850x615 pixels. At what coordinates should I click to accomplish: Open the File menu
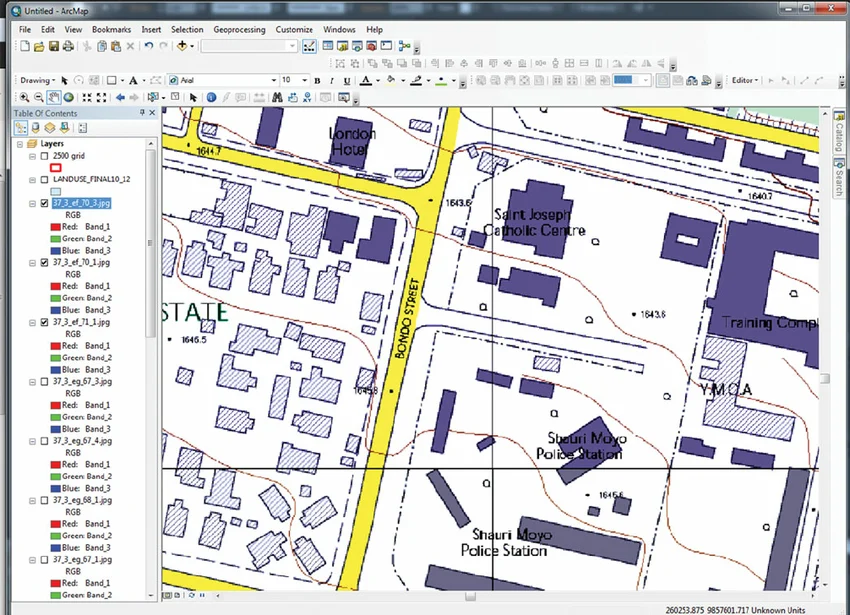[x=25, y=29]
